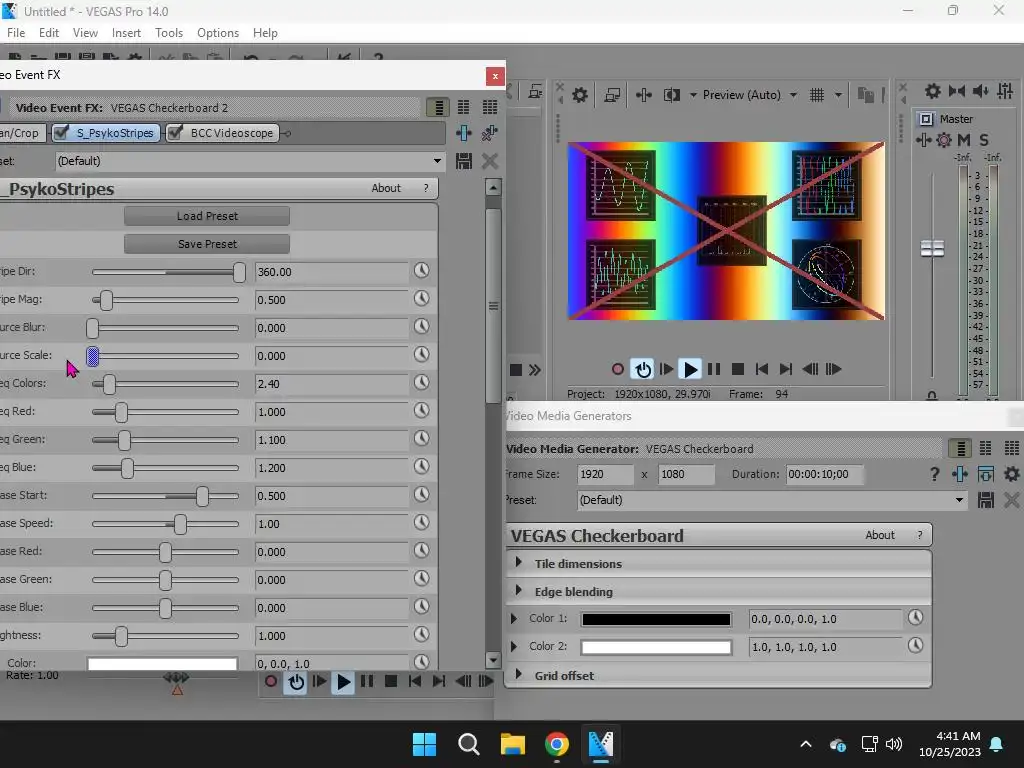Click animate clock icon for Color 2
The width and height of the screenshot is (1024, 768).
[916, 646]
